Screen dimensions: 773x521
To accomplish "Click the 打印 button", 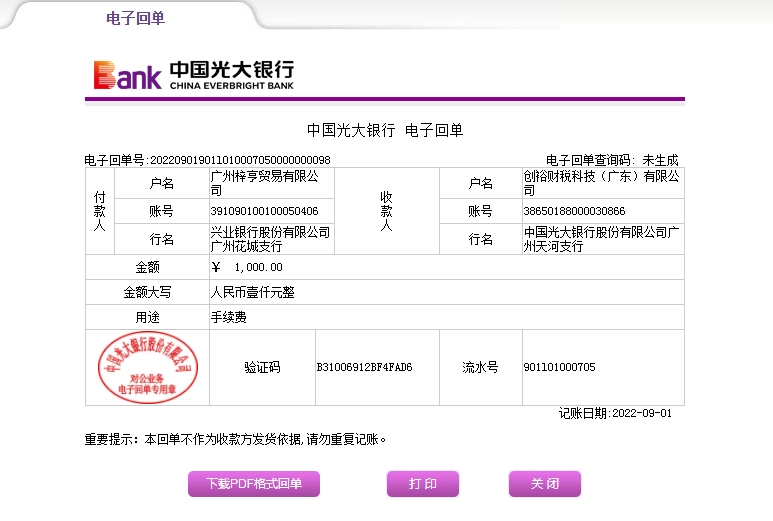I will pyautogui.click(x=422, y=484).
